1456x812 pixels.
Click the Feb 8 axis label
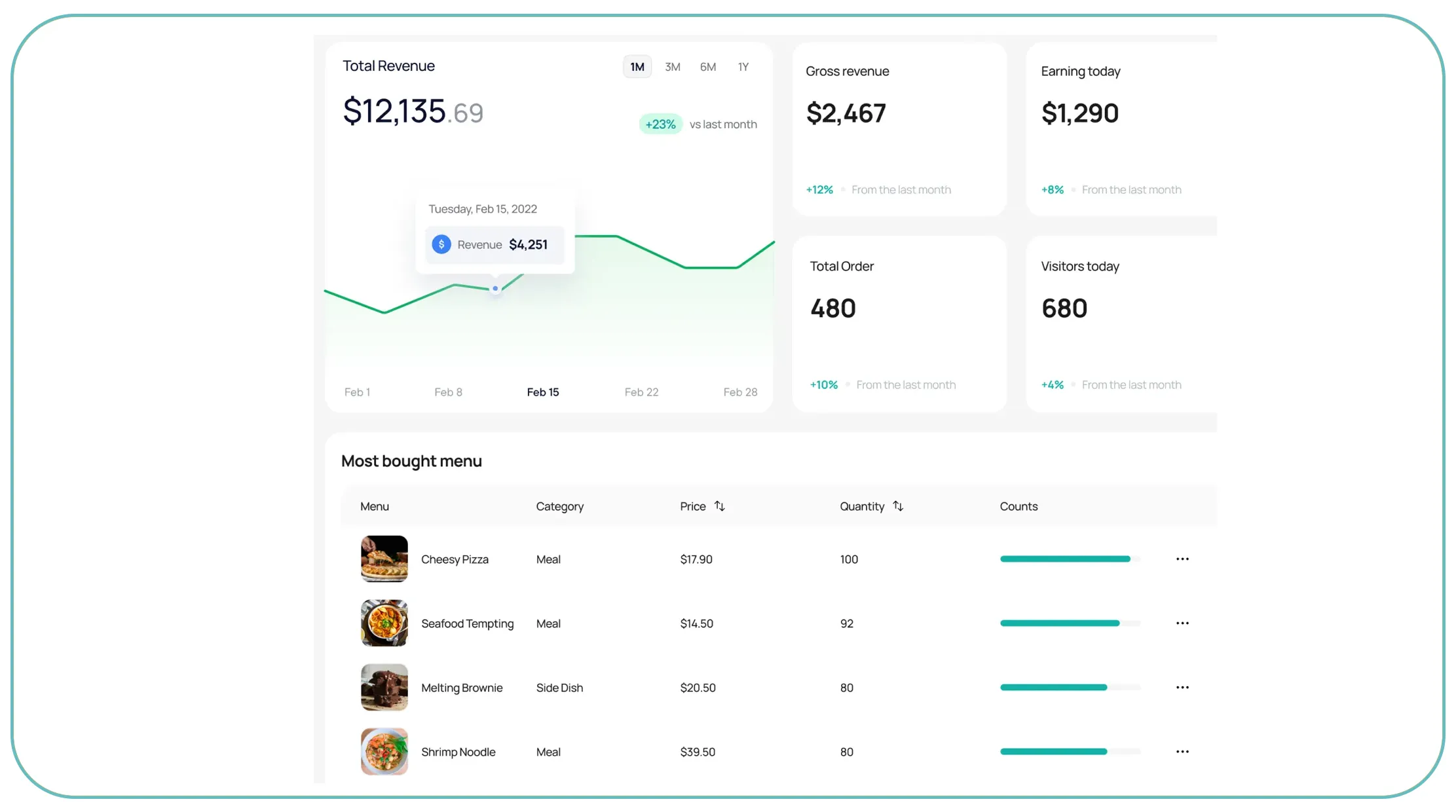(x=449, y=392)
